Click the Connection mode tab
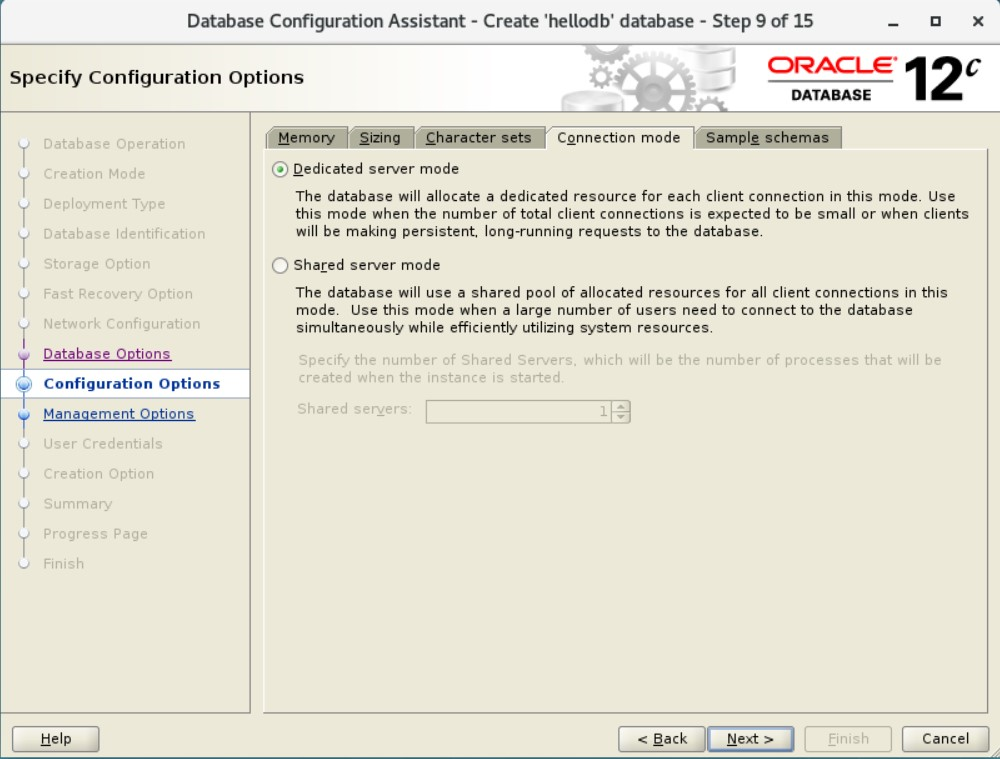 click(x=619, y=138)
